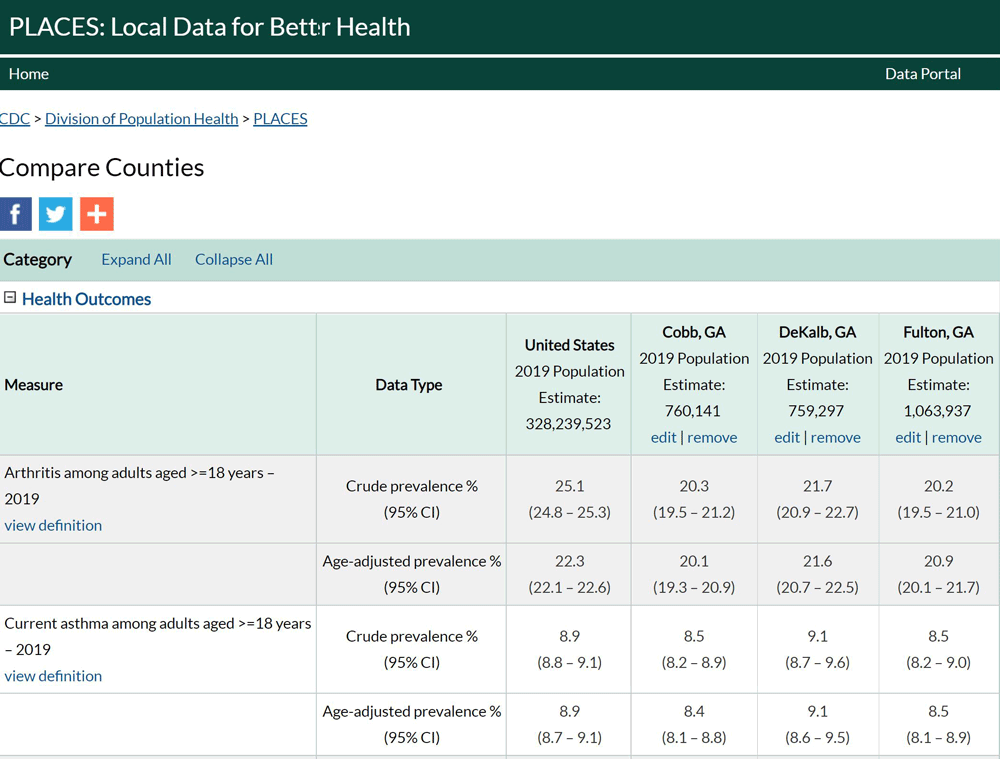Open the AddThis plus share icon
The image size is (1000, 759).
(96, 213)
